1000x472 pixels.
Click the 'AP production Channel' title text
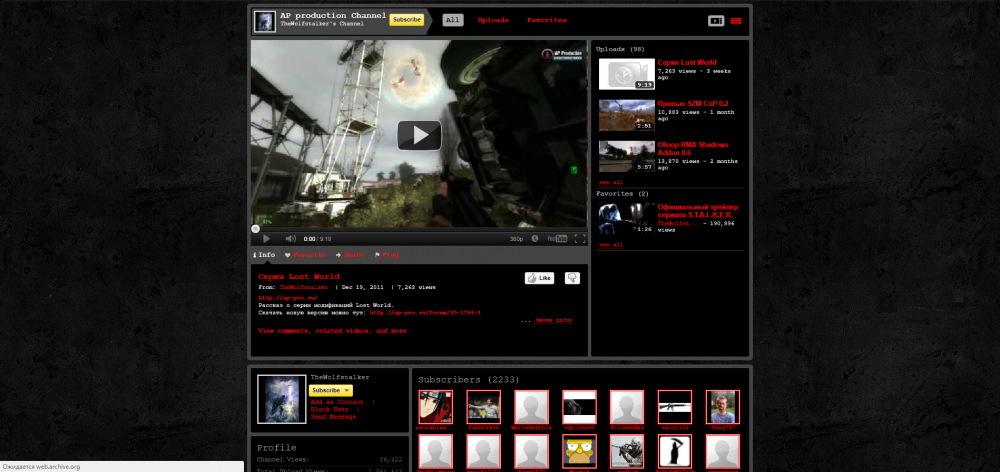pyautogui.click(x=333, y=15)
